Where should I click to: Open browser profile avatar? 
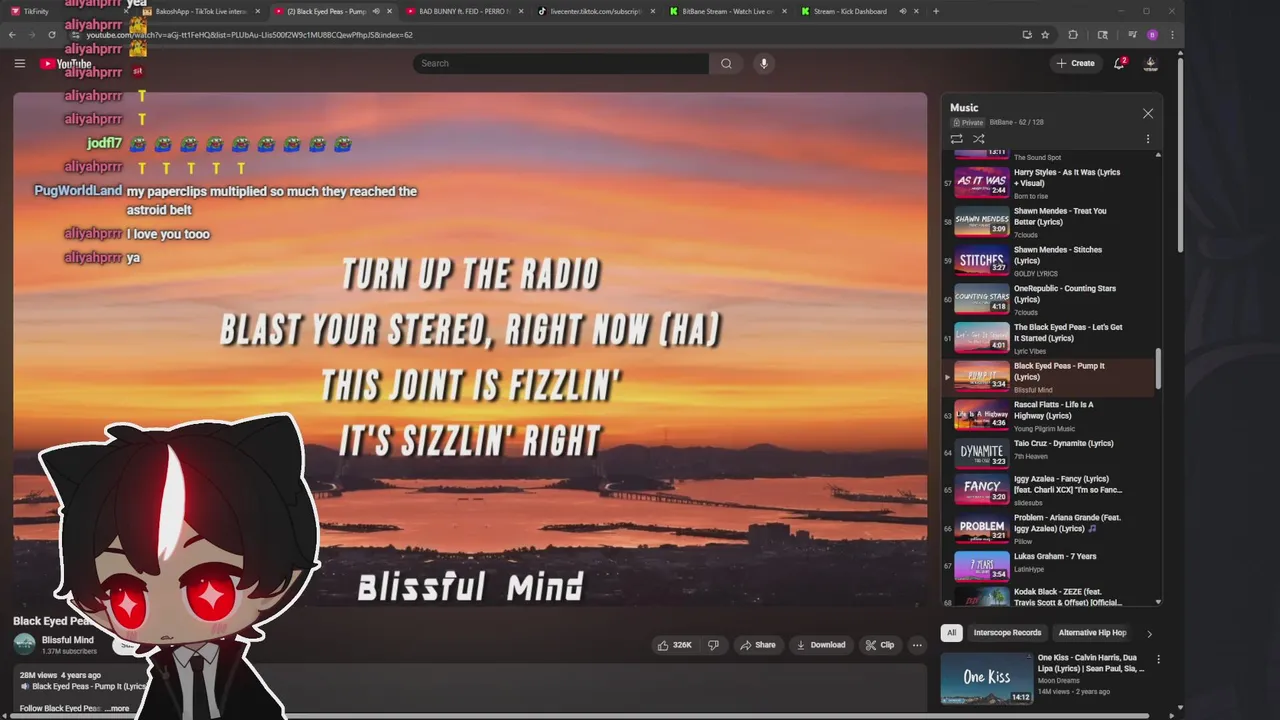pyautogui.click(x=1152, y=35)
